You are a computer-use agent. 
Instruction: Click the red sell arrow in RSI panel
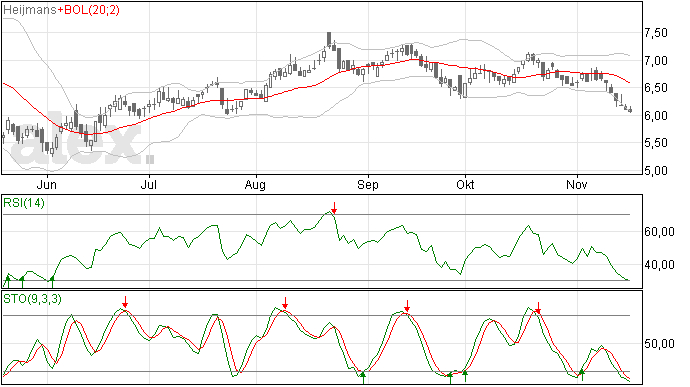[x=334, y=208]
